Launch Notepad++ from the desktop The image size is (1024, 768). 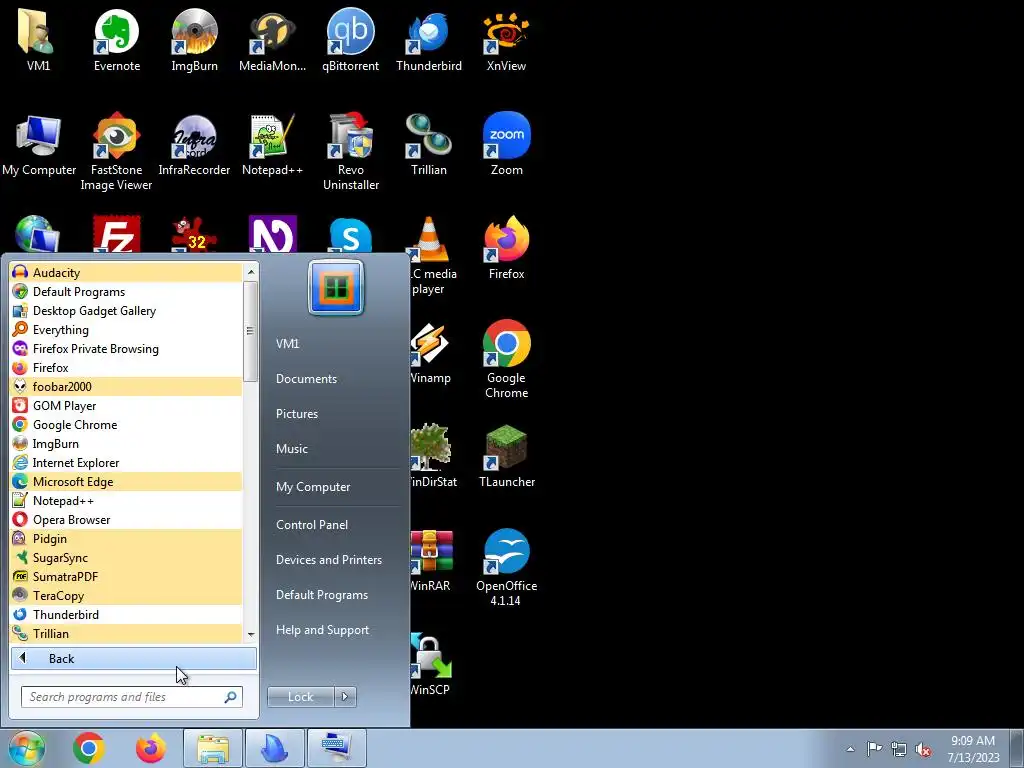pos(272,145)
